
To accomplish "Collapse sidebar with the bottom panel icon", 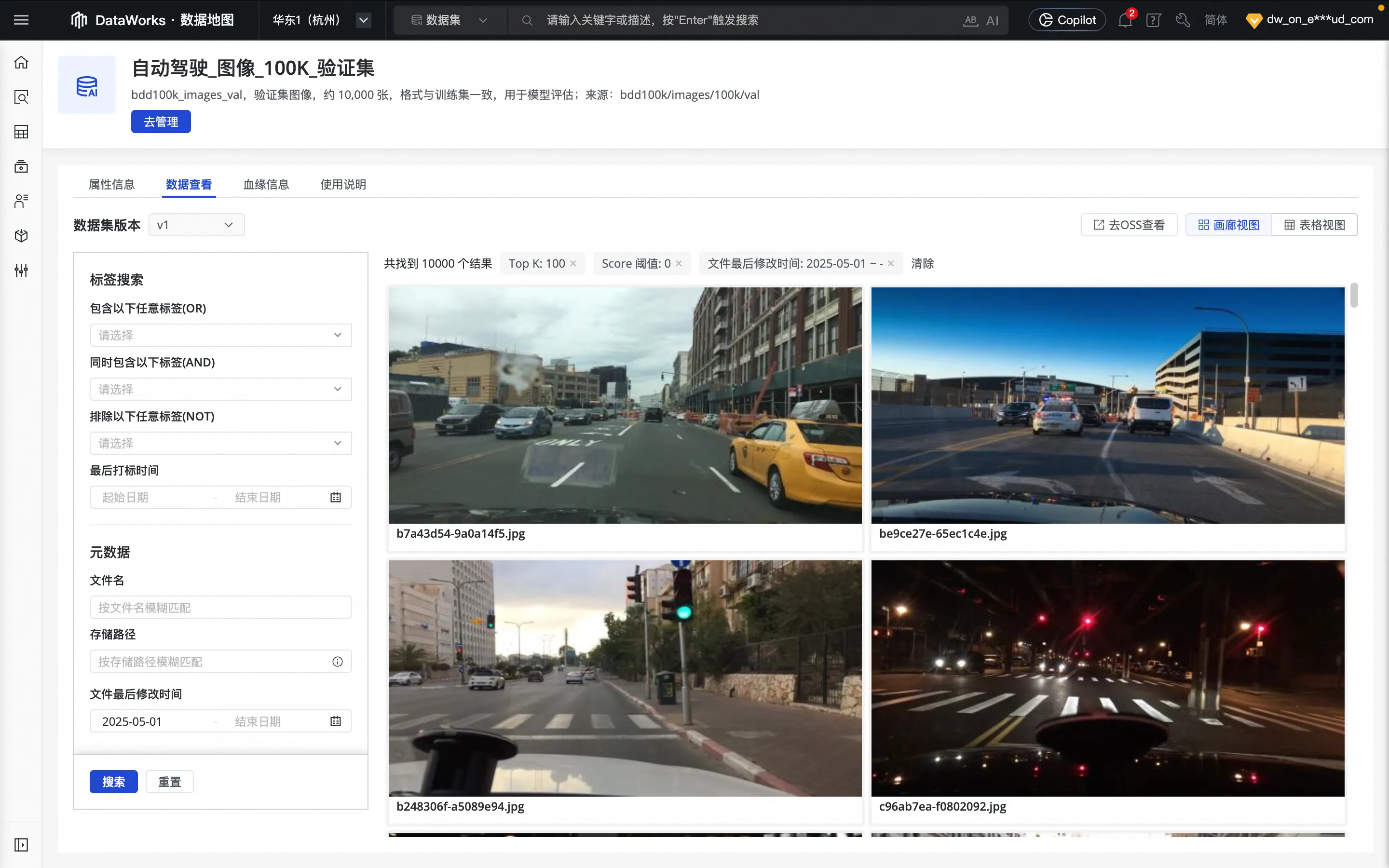I will coord(21,844).
